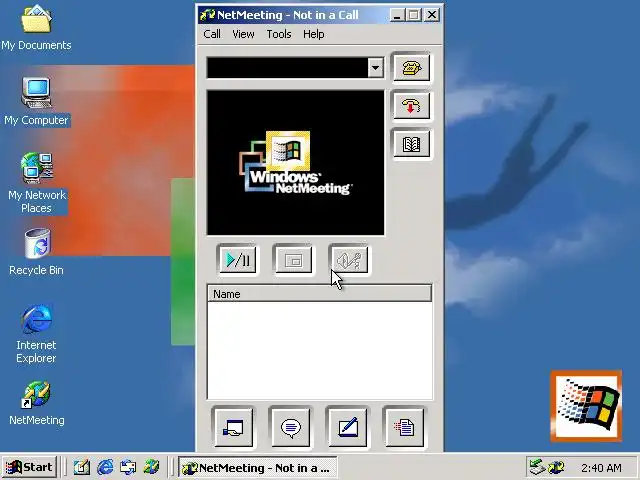Viewport: 640px width, 480px height.
Task: Open the Whiteboard pen tool
Action: 348,427
